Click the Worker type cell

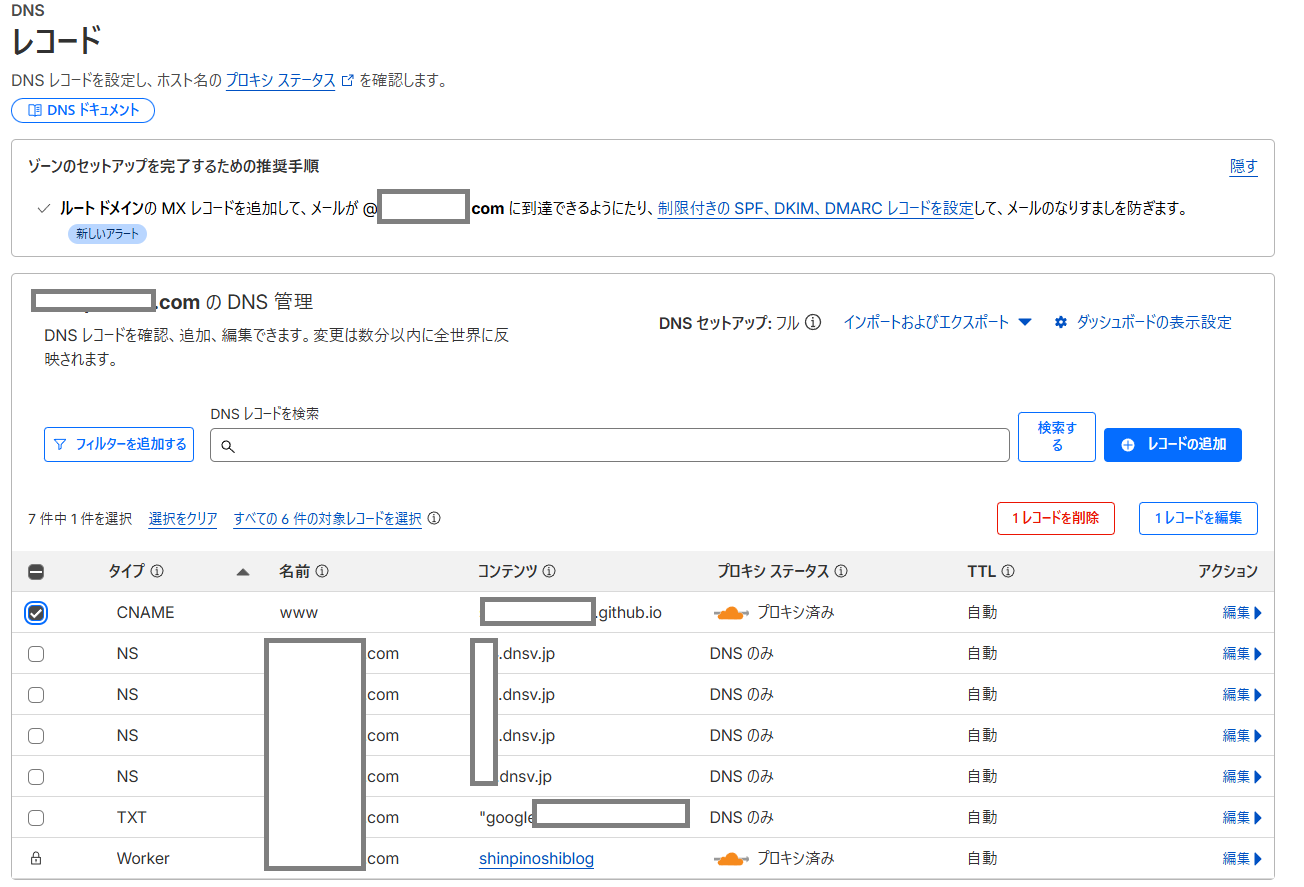(143, 859)
